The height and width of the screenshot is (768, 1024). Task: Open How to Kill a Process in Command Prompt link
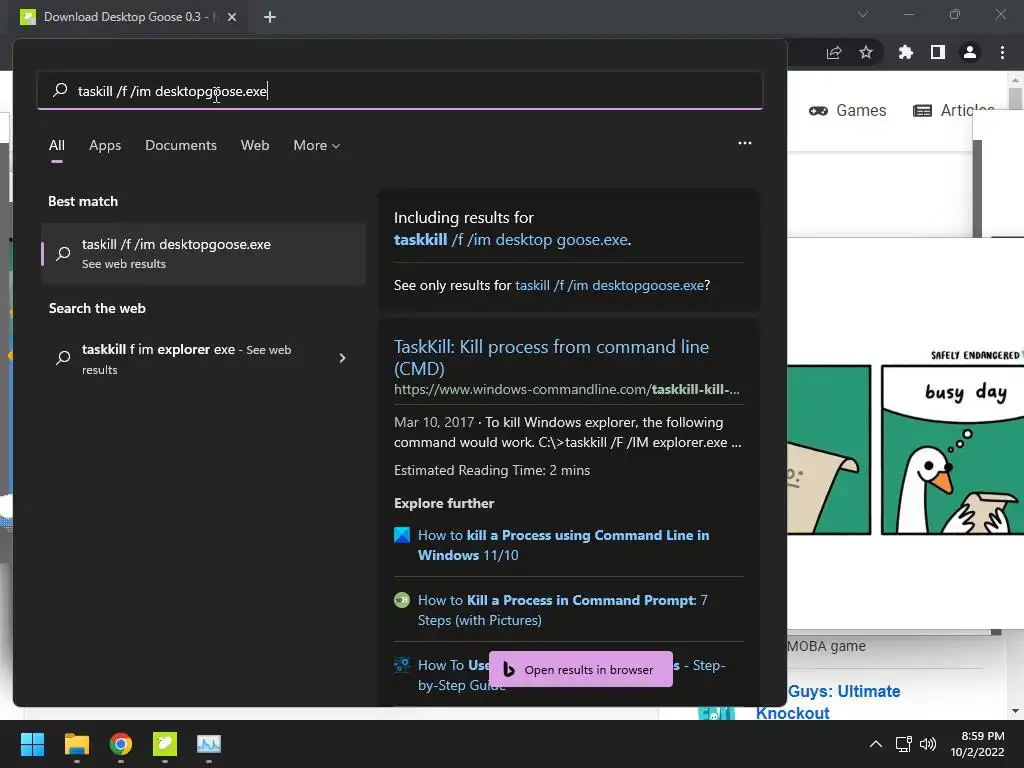point(562,610)
